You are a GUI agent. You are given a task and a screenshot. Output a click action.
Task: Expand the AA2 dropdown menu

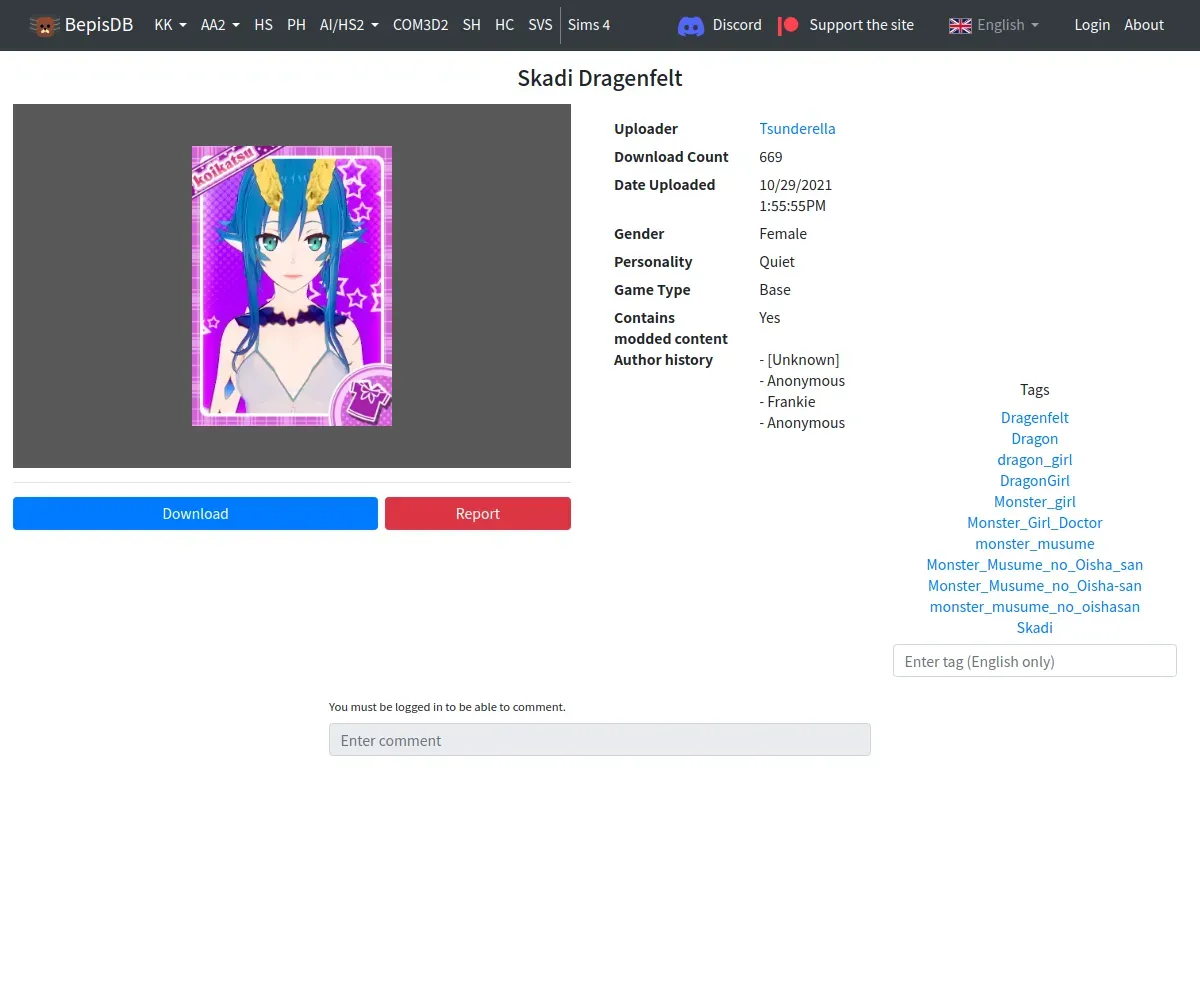[x=220, y=25]
